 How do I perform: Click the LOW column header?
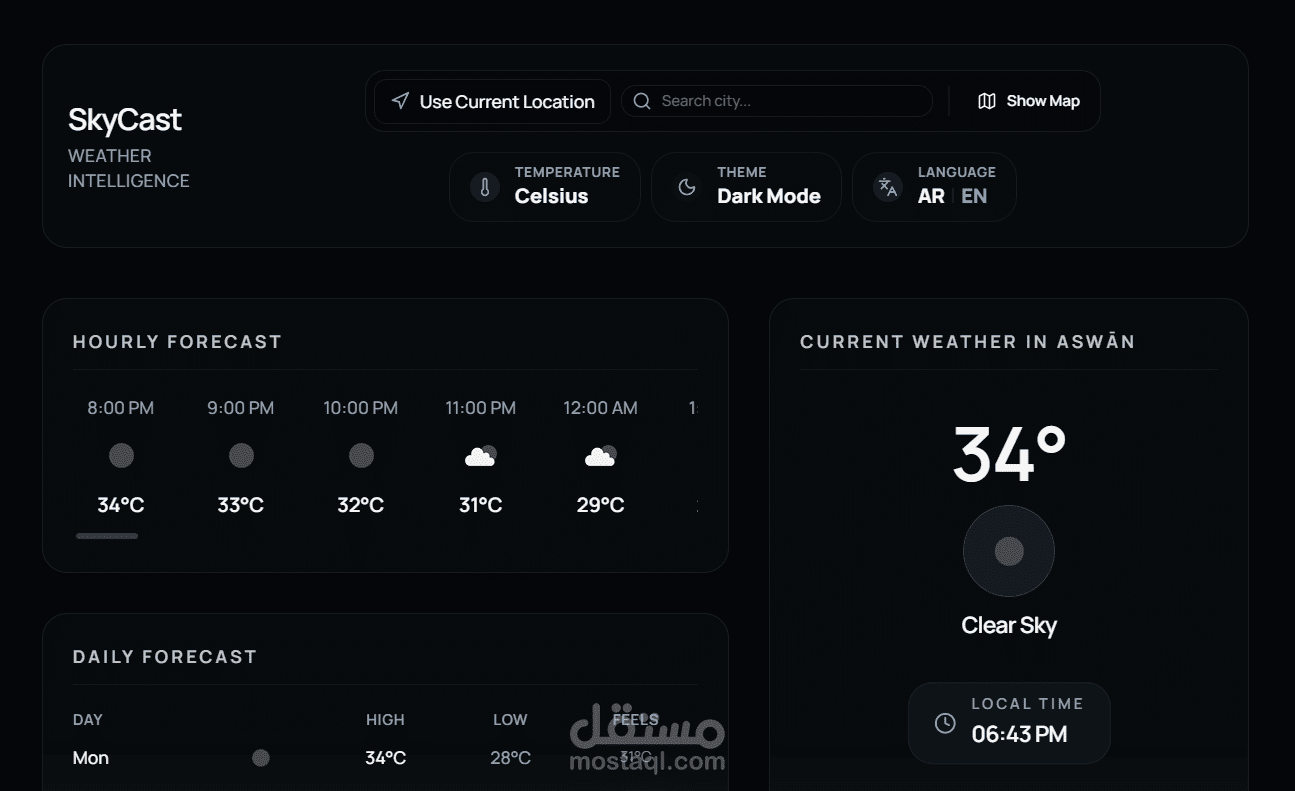(x=510, y=719)
